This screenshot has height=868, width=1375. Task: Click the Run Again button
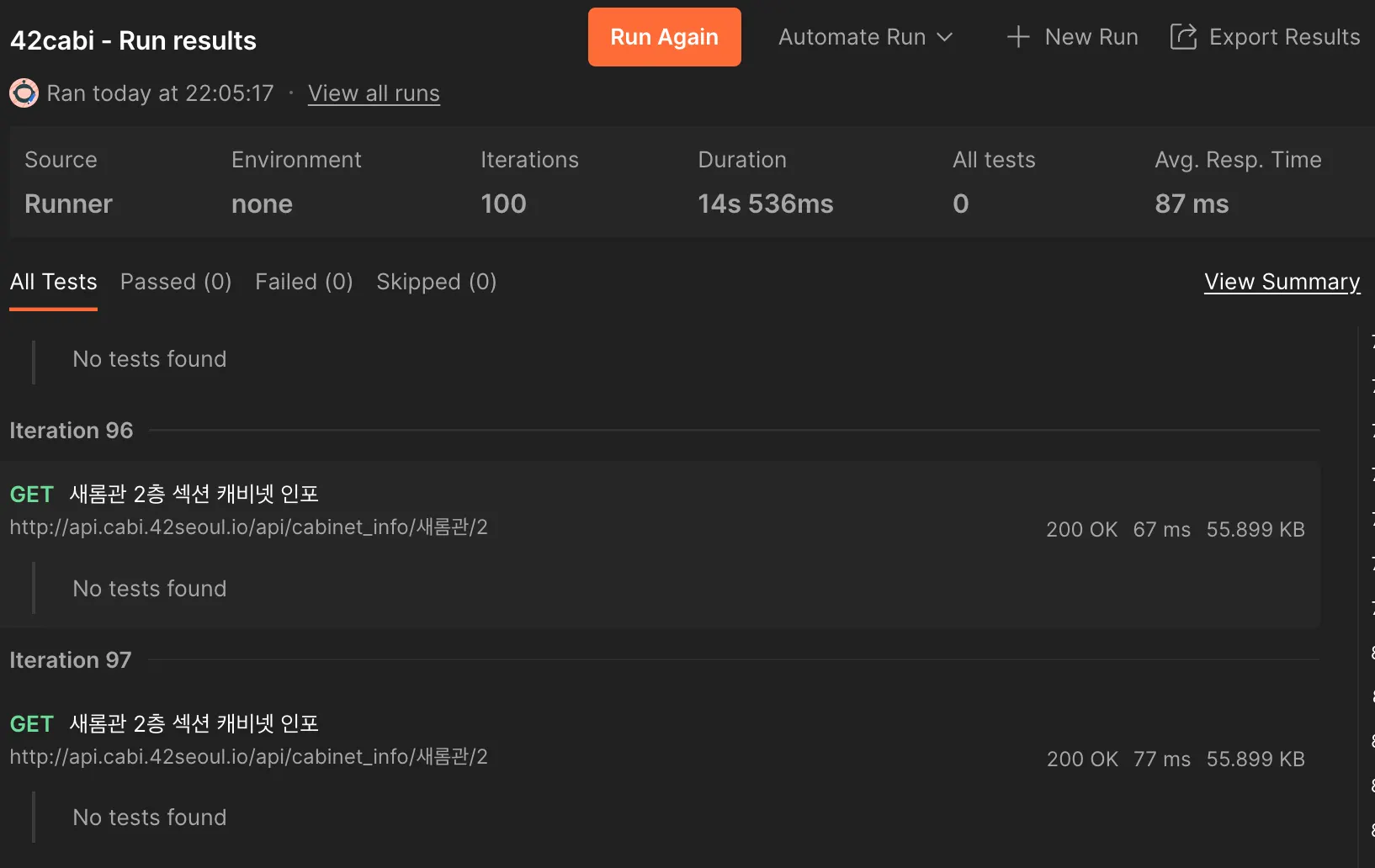pyautogui.click(x=664, y=37)
